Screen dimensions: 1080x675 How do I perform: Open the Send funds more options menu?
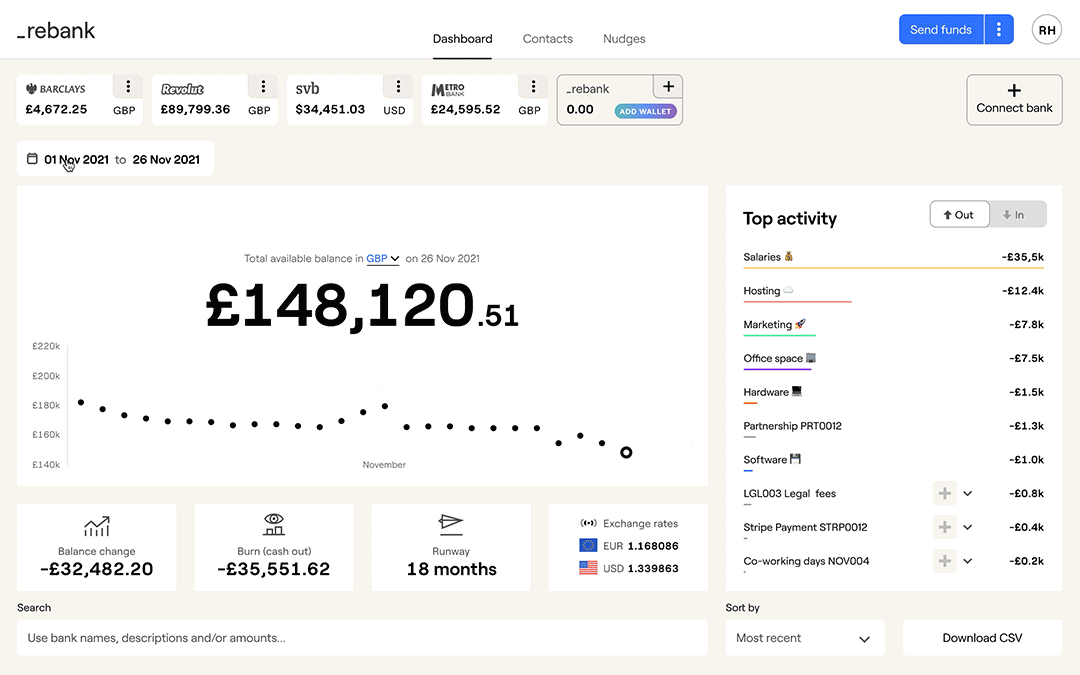click(x=999, y=30)
